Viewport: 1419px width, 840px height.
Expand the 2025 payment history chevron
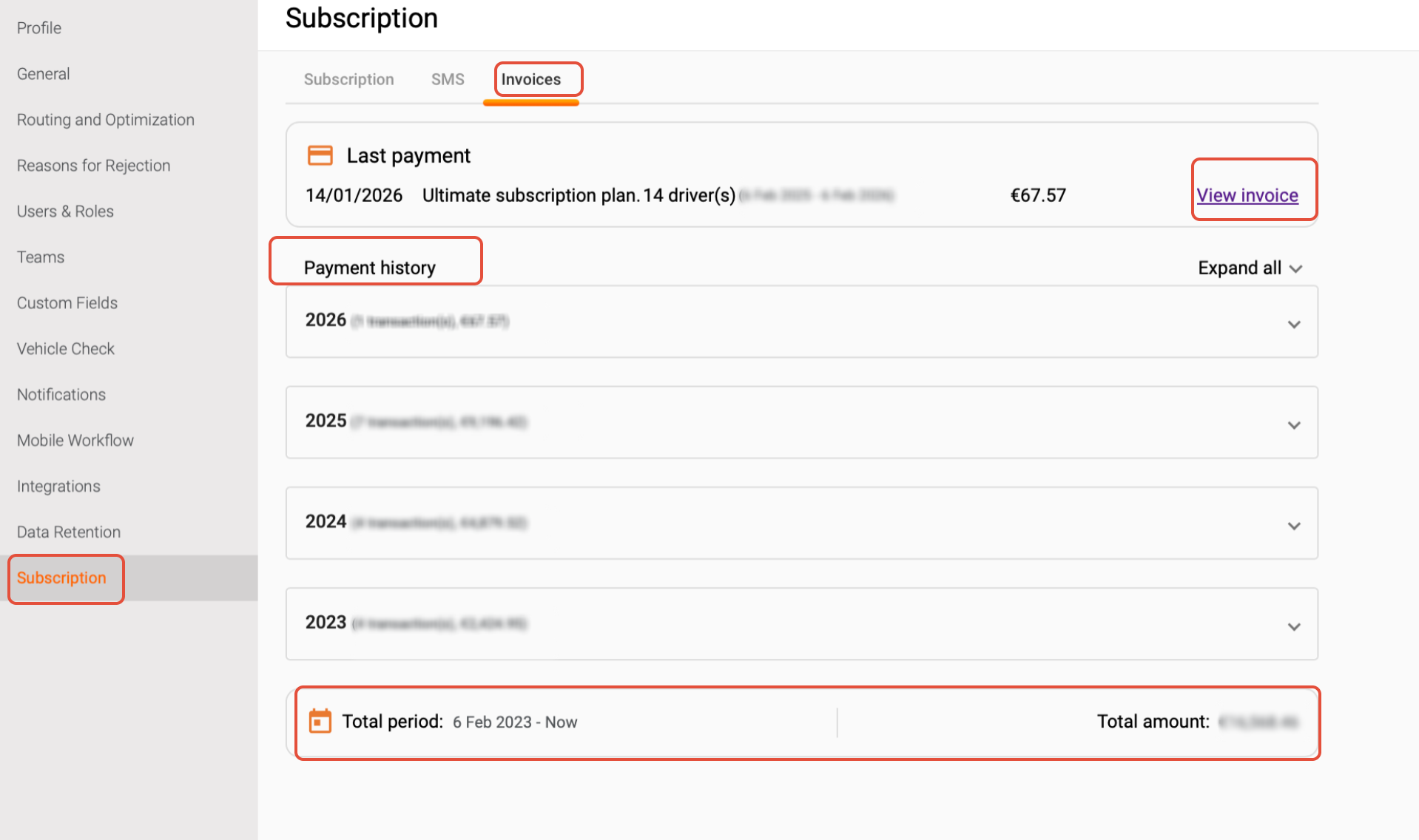1293,424
